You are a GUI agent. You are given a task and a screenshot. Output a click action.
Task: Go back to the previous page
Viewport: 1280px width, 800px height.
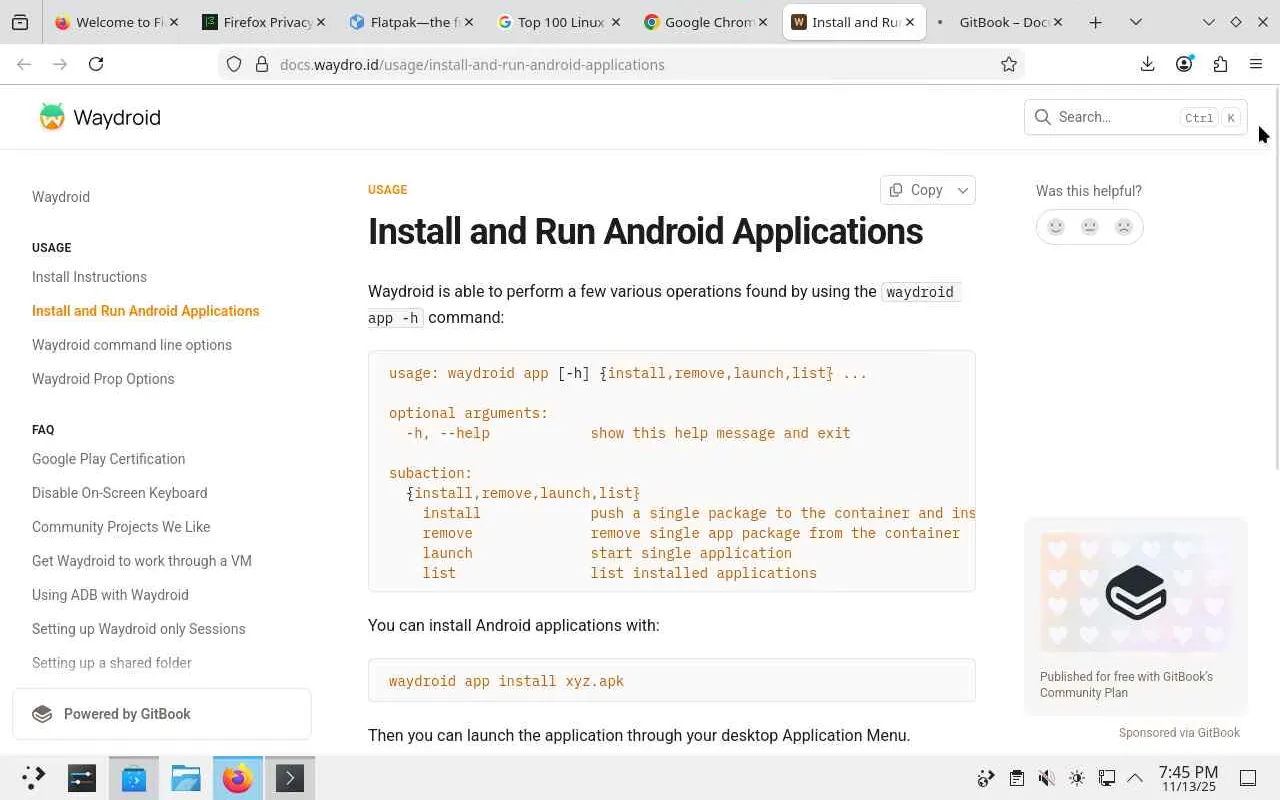click(x=24, y=64)
